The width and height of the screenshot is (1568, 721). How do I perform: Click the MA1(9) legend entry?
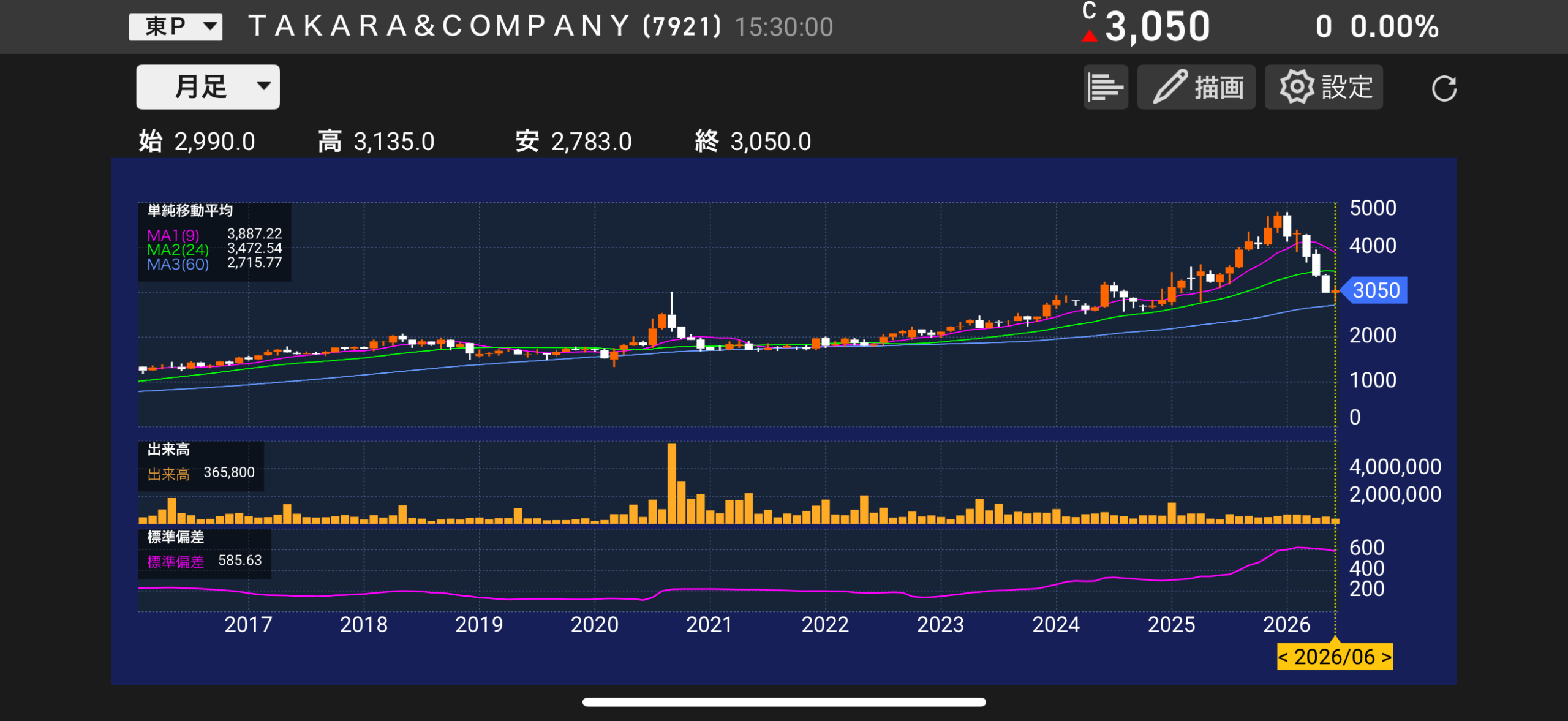pyautogui.click(x=173, y=235)
